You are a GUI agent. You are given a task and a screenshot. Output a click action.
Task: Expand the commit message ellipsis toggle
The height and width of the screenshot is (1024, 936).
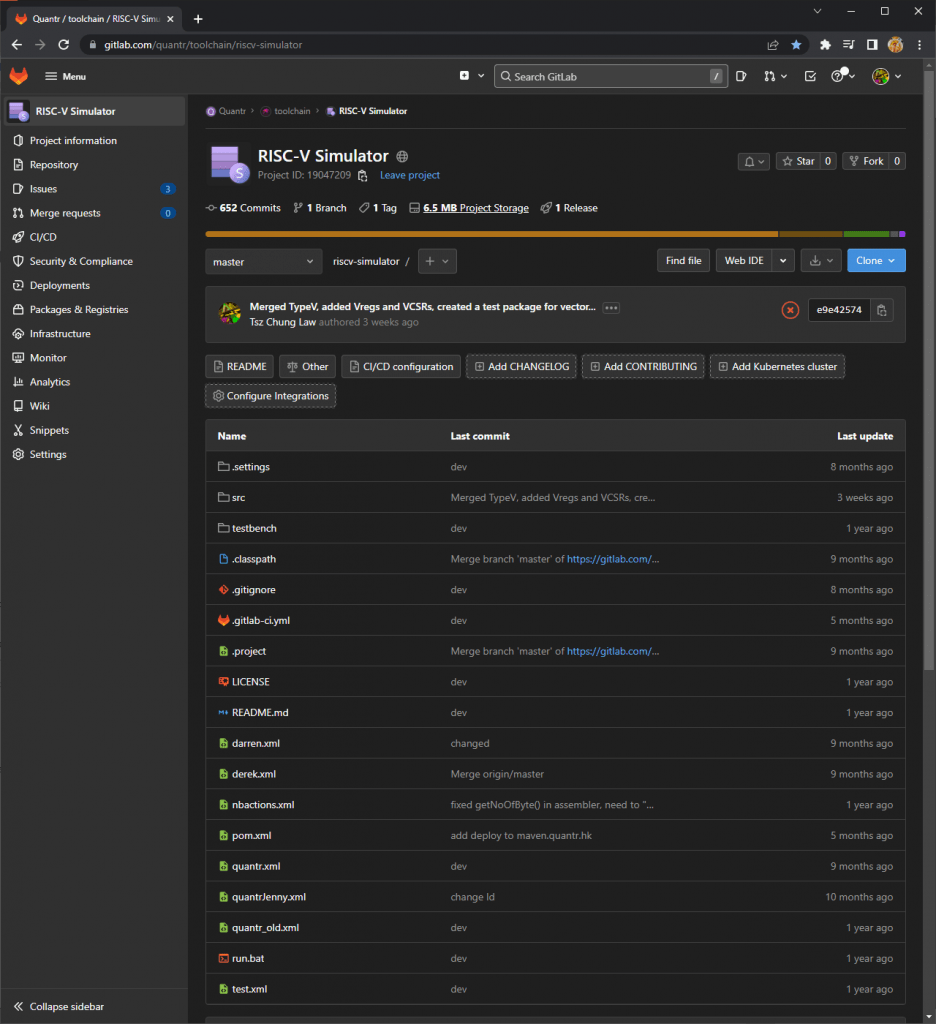click(611, 307)
